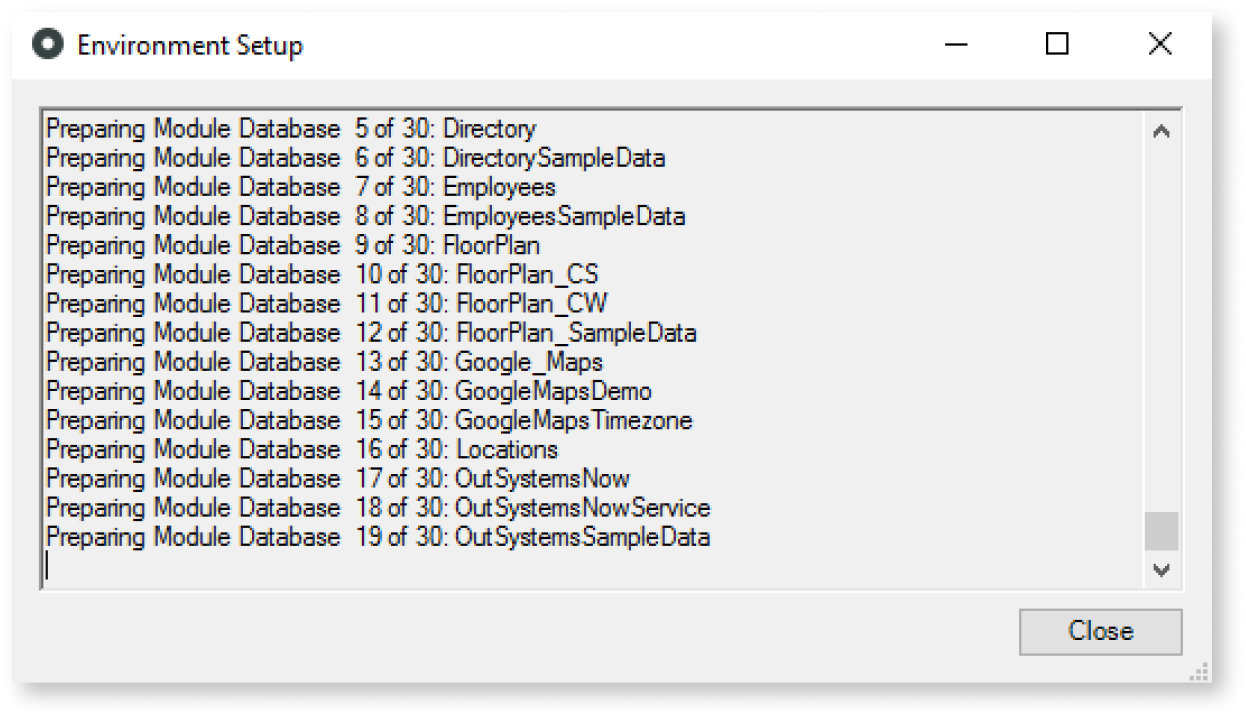This screenshot has height=717, width=1246.
Task: Click the Environment Setup title bar text
Action: click(190, 46)
